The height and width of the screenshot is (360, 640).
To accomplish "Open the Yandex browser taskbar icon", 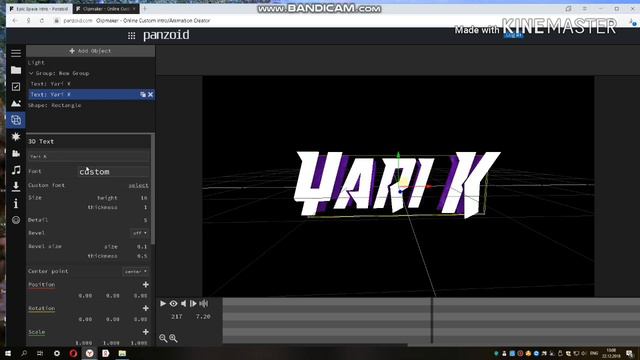I will [89, 353].
